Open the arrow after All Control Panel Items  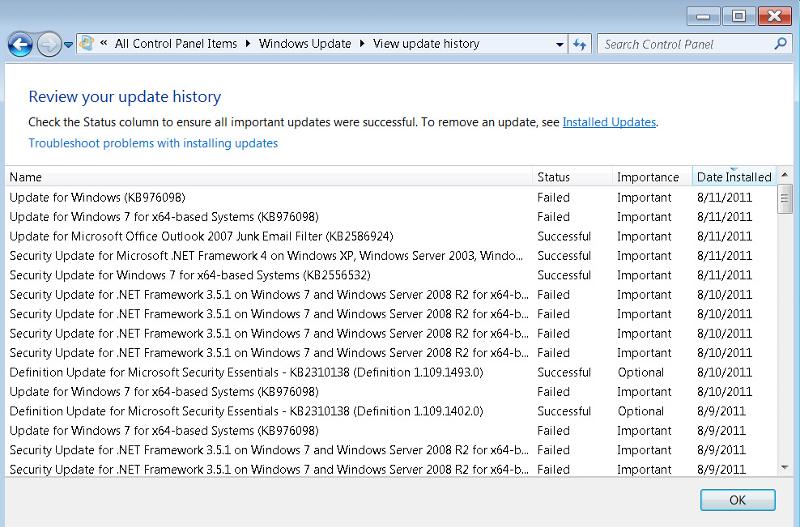(248, 44)
